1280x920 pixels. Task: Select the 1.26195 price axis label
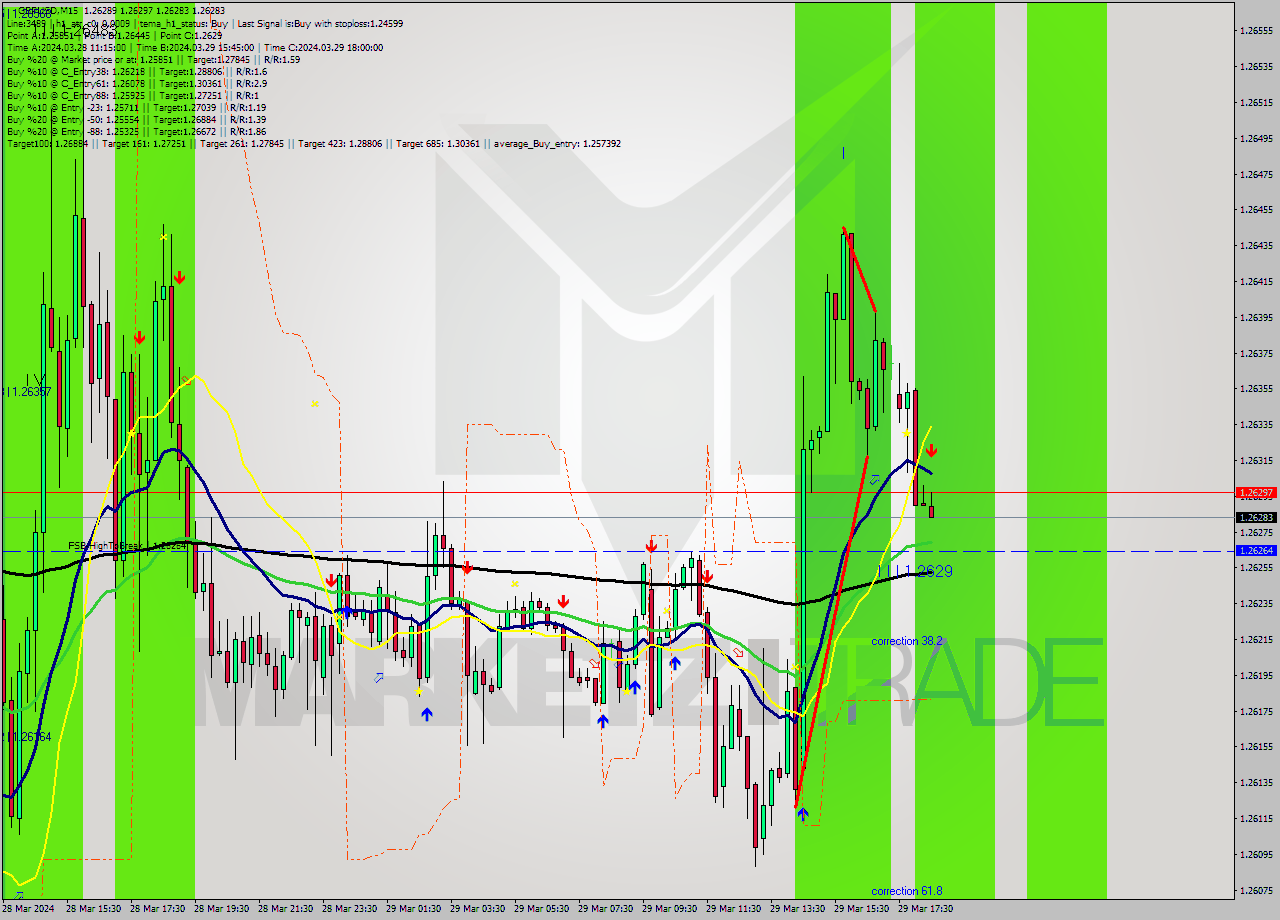(1256, 676)
